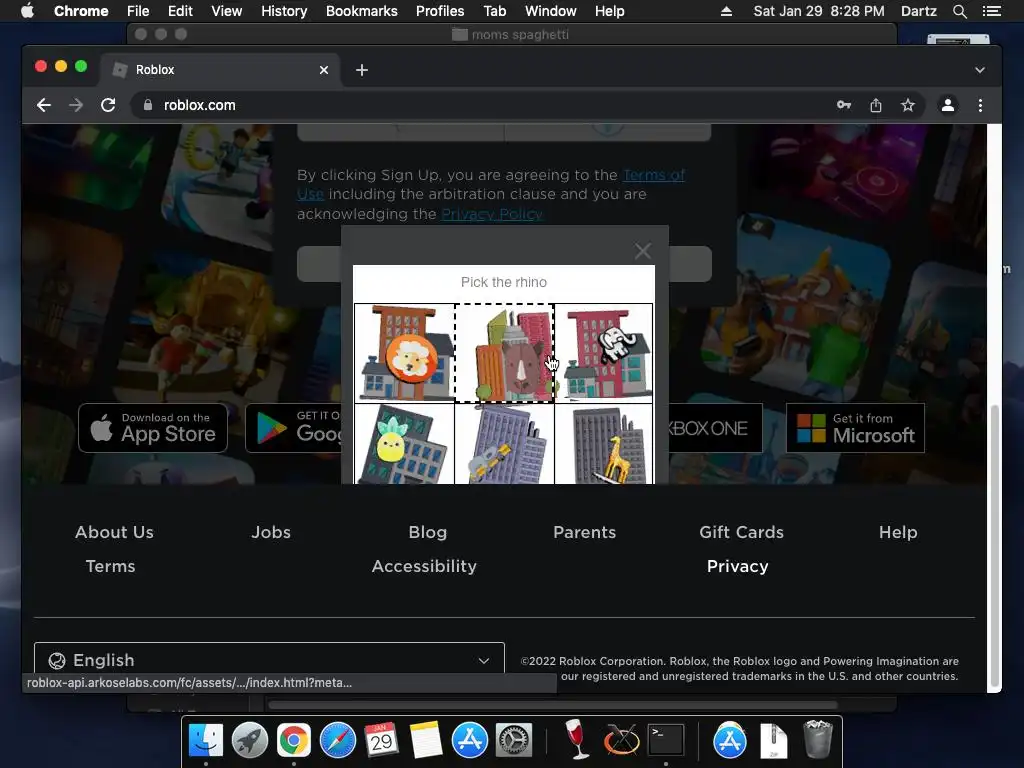Close the Roblox tab
Screen dimensions: 1024x768
(324, 70)
